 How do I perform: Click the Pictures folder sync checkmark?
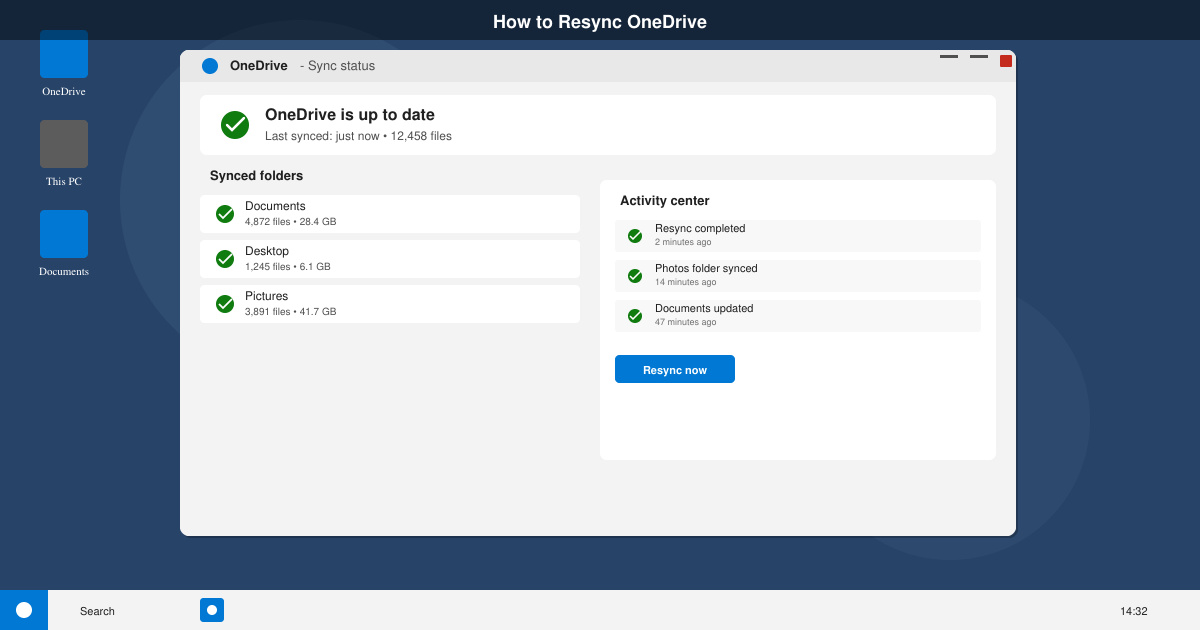(x=225, y=304)
